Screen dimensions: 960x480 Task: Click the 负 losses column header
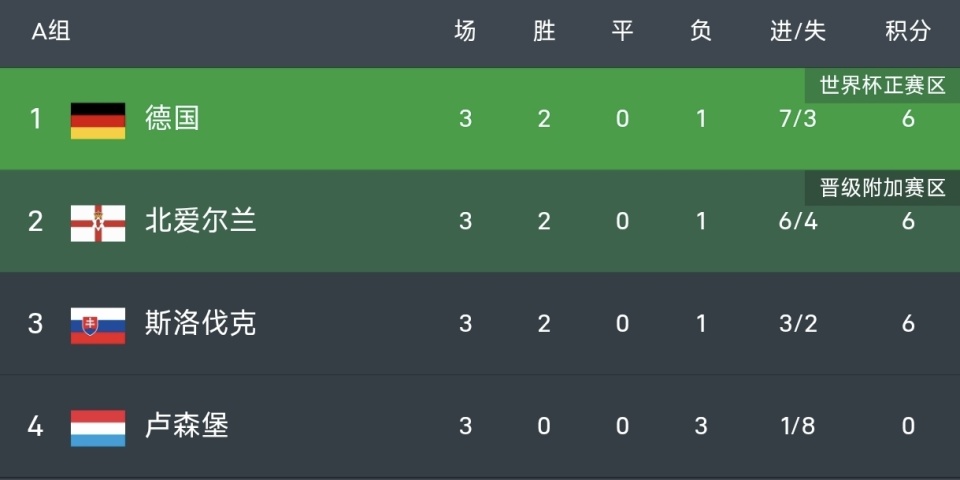click(701, 32)
